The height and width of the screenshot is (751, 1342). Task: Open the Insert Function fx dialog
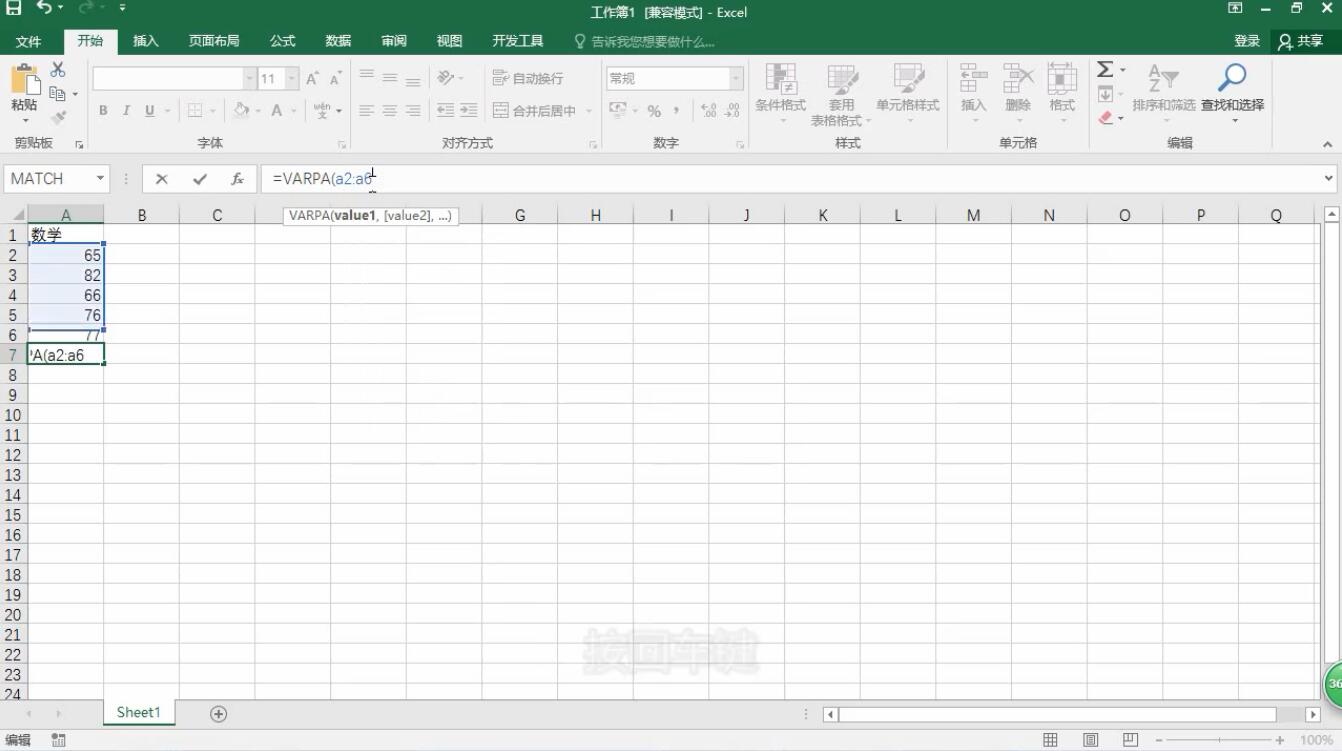pos(237,179)
